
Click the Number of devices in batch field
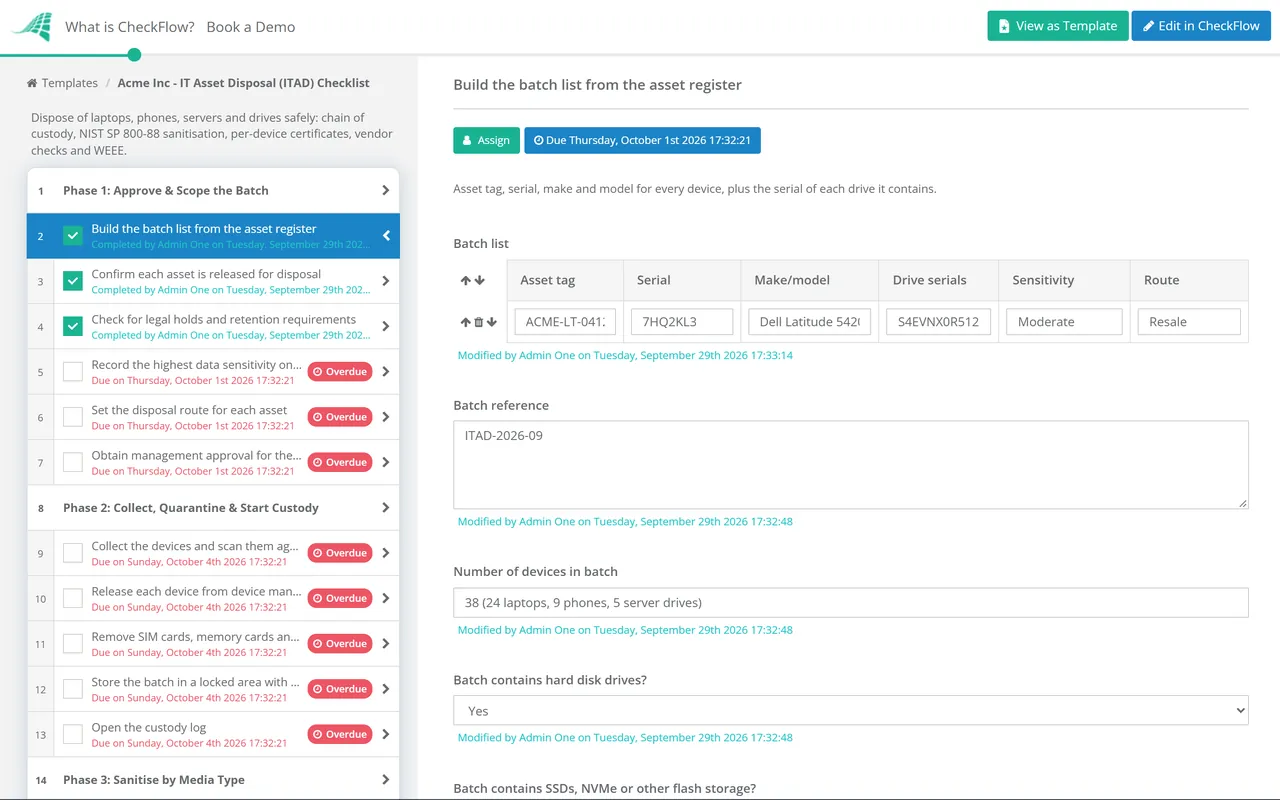point(851,603)
